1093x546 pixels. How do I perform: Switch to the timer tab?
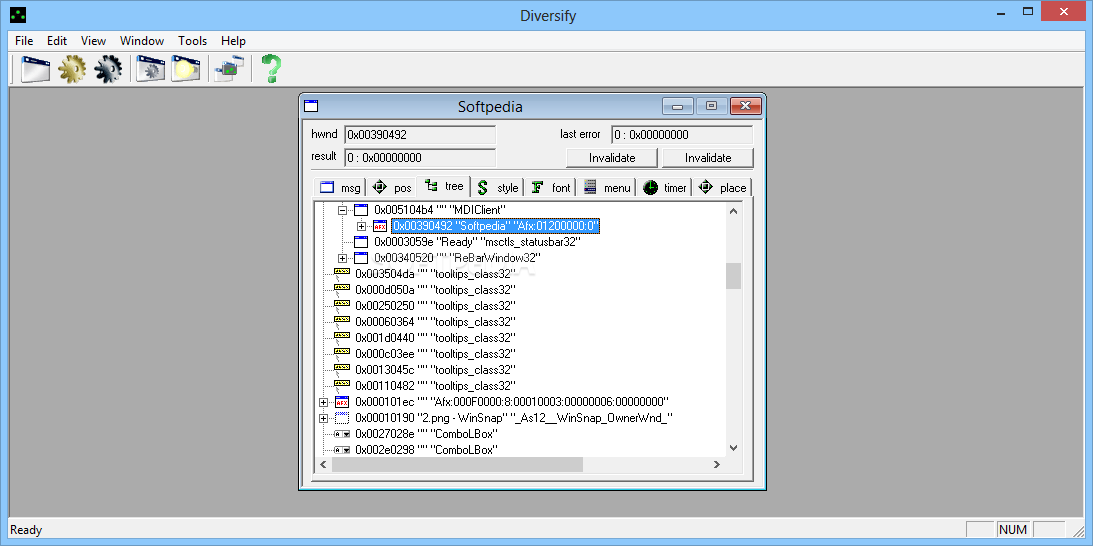pyautogui.click(x=664, y=188)
